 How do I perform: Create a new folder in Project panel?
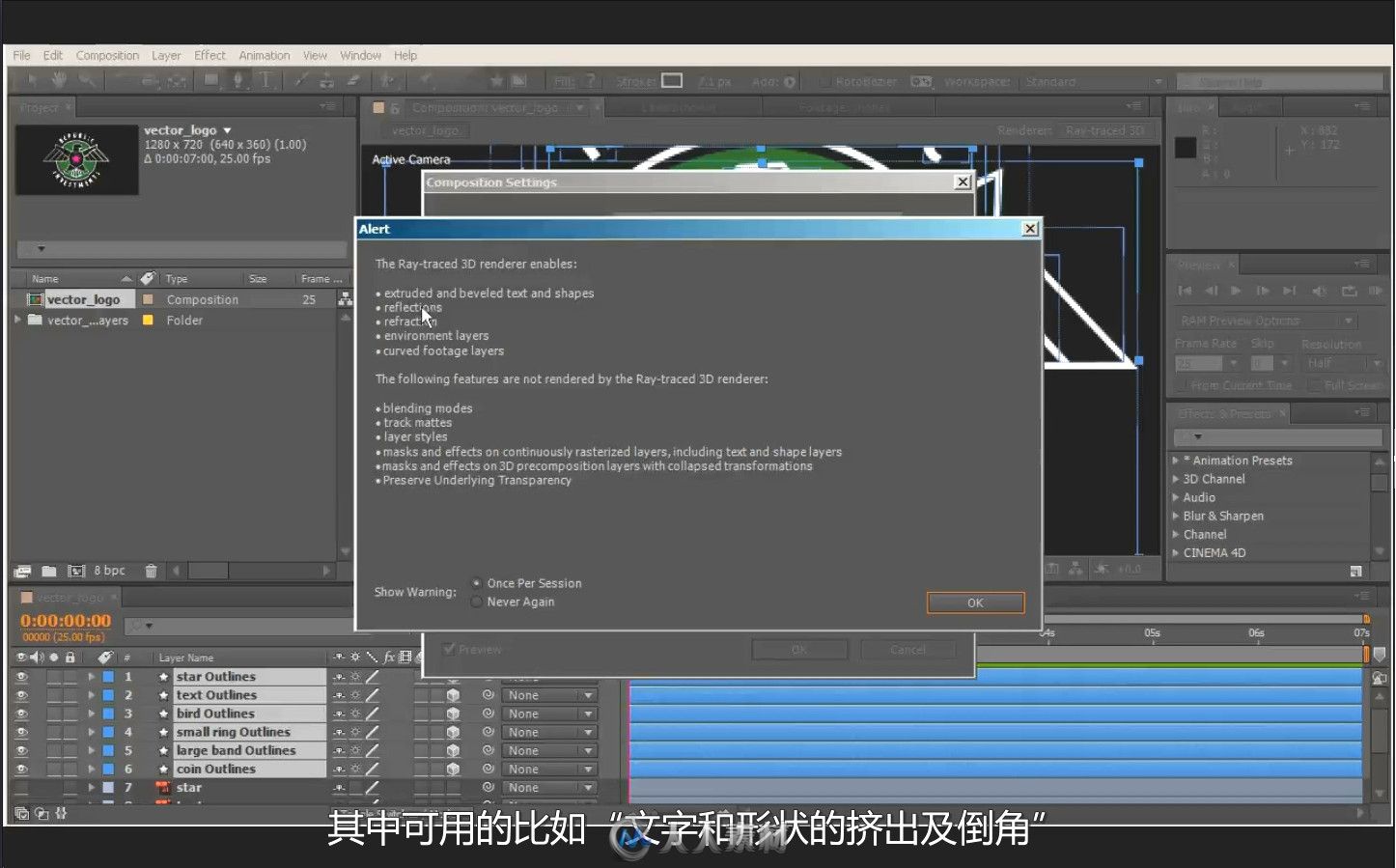point(49,571)
